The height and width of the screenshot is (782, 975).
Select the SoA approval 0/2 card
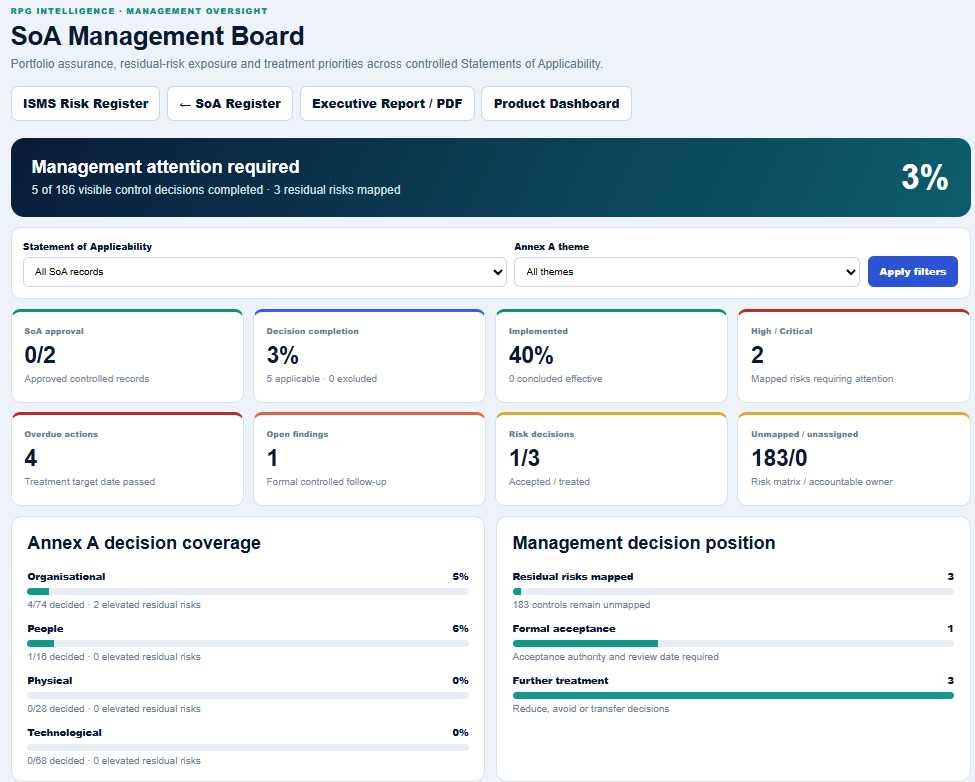127,356
